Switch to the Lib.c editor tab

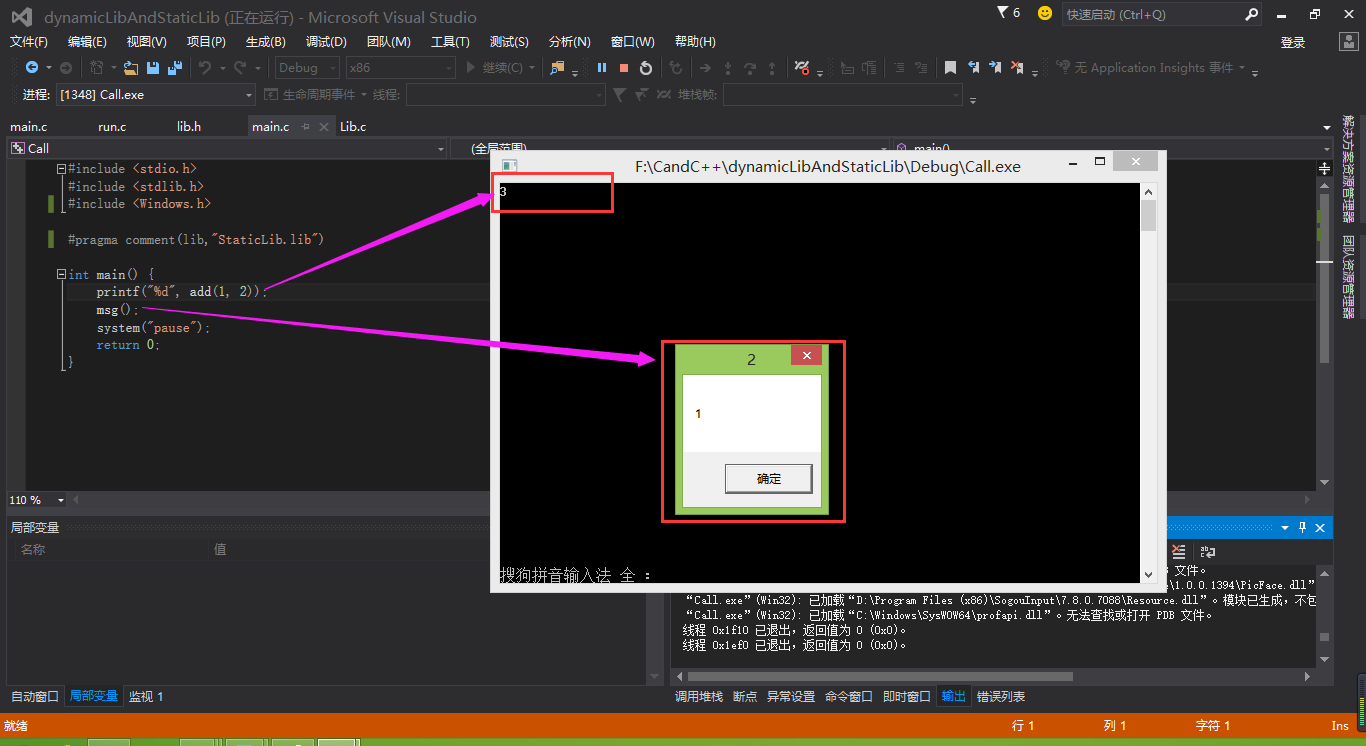pyautogui.click(x=353, y=126)
